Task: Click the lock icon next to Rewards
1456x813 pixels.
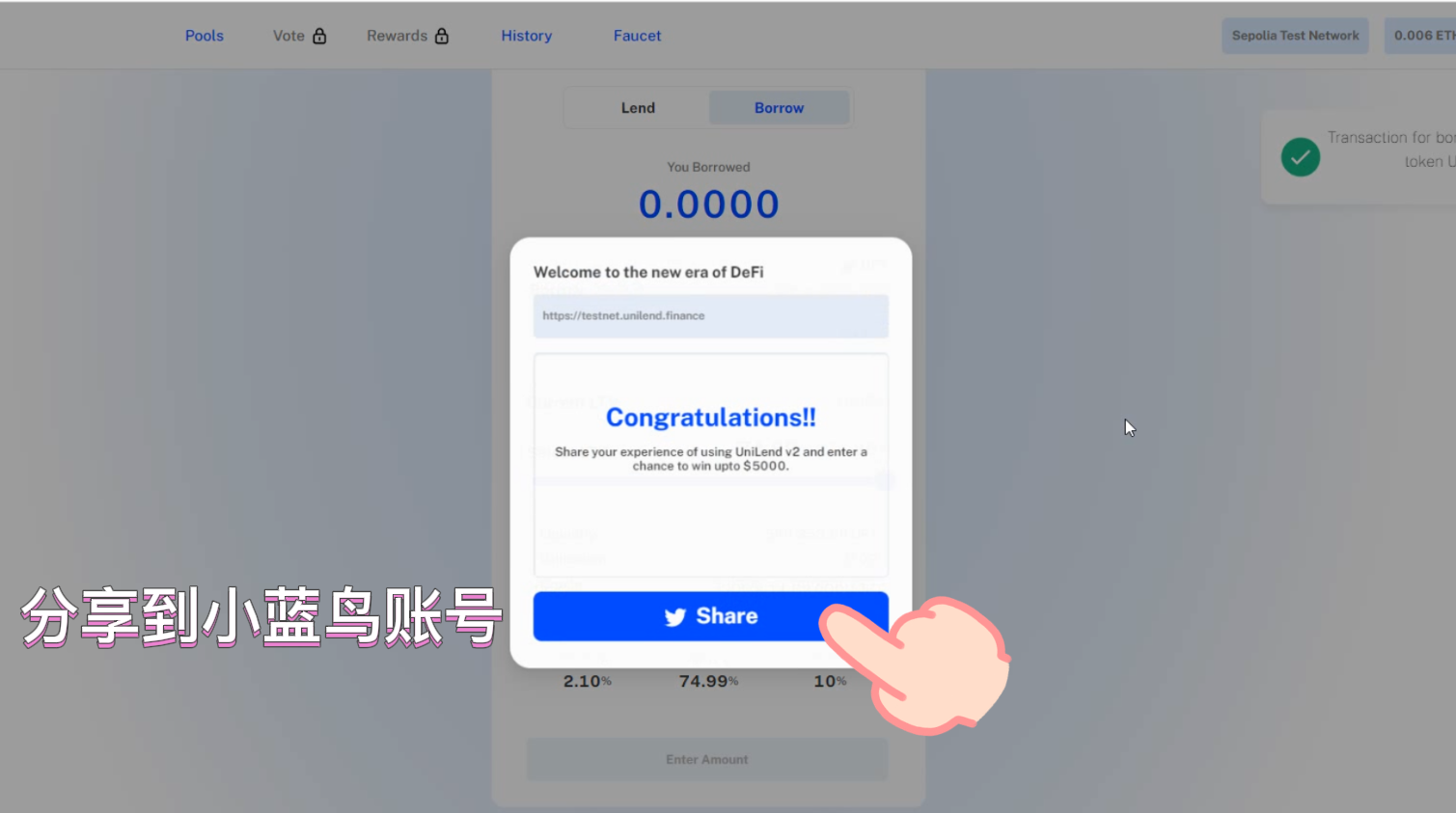Action: coord(442,36)
